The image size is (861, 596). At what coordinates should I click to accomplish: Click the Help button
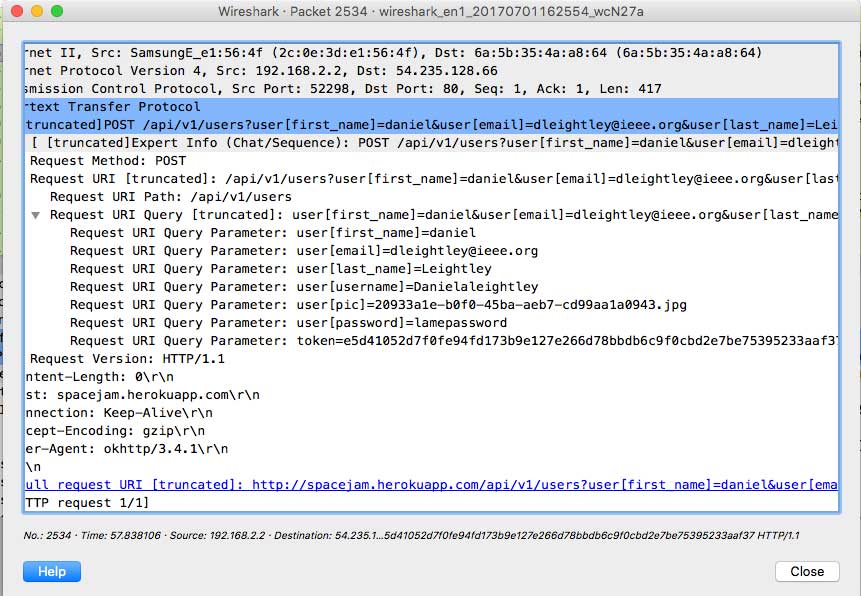(x=52, y=571)
